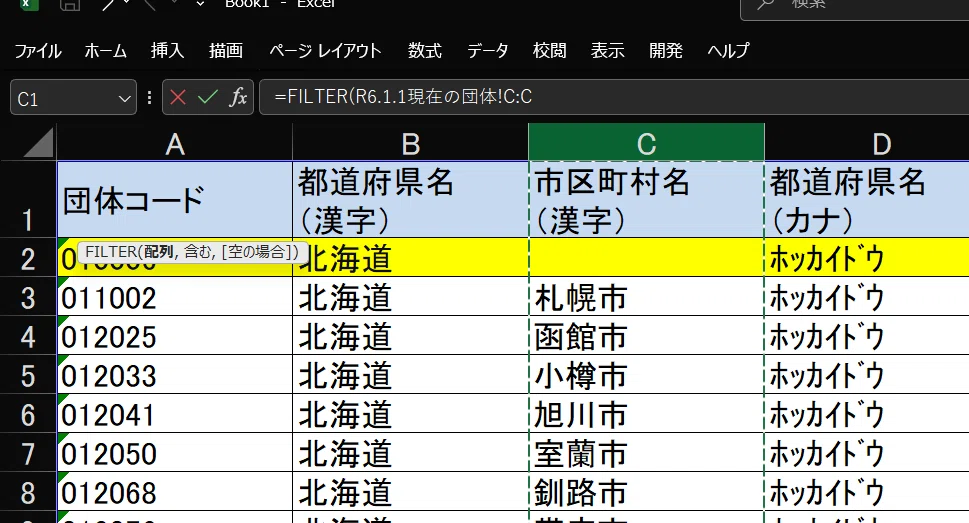
Task: Click the 含む argument in tooltip
Action: [x=198, y=252]
